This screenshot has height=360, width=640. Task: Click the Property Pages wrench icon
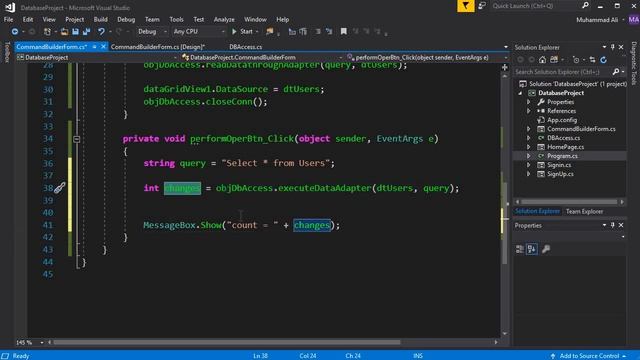tap(546, 249)
